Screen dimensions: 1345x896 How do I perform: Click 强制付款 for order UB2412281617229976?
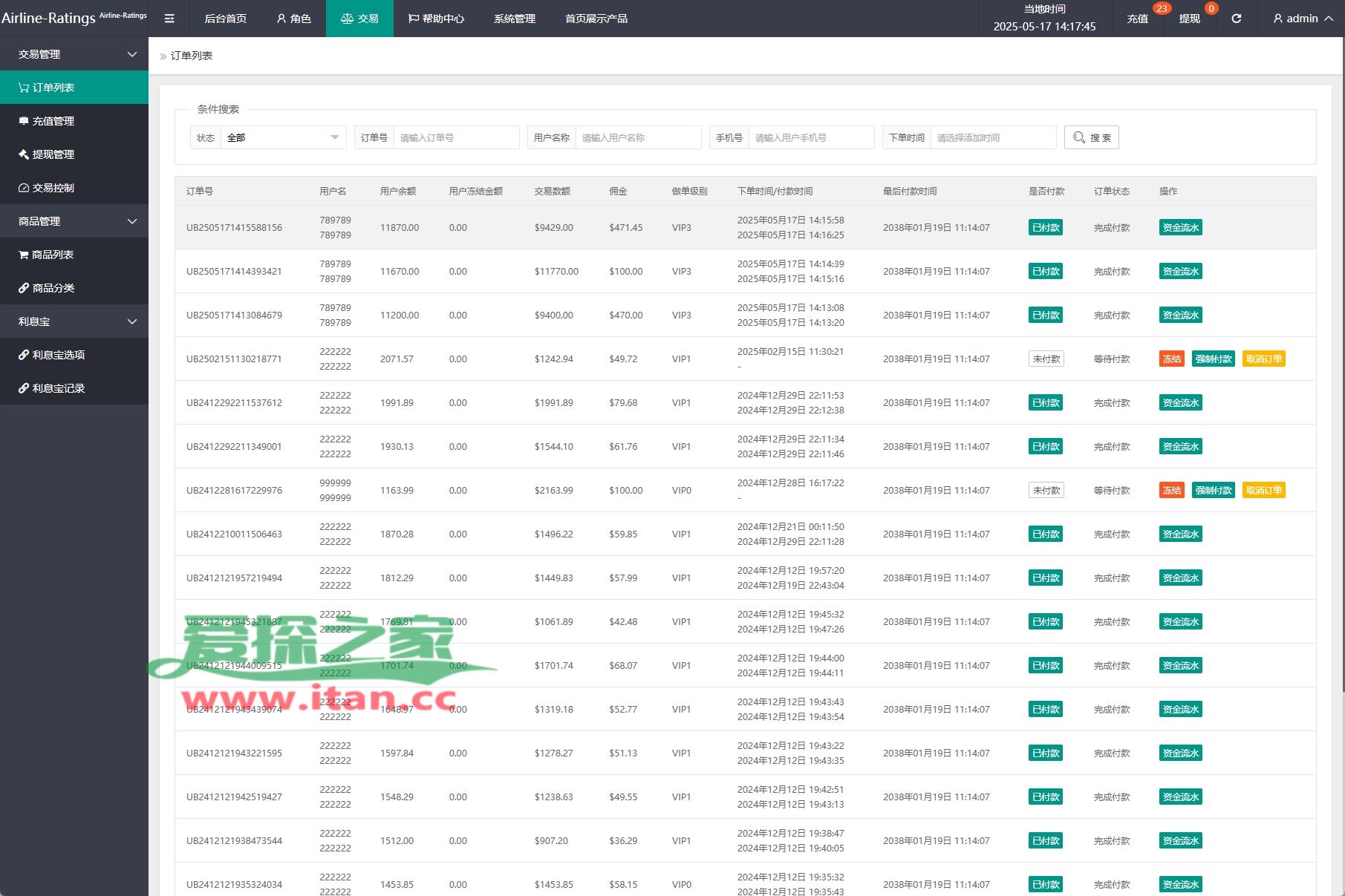pos(1213,491)
